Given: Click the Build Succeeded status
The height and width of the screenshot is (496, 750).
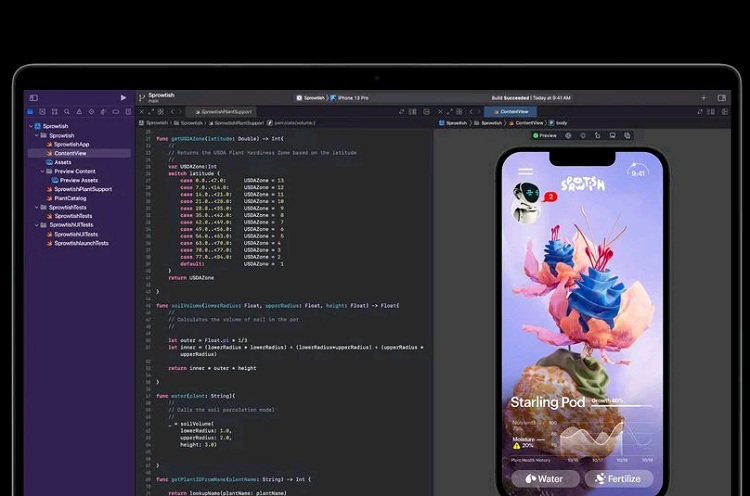Looking at the screenshot, I should pos(531,98).
